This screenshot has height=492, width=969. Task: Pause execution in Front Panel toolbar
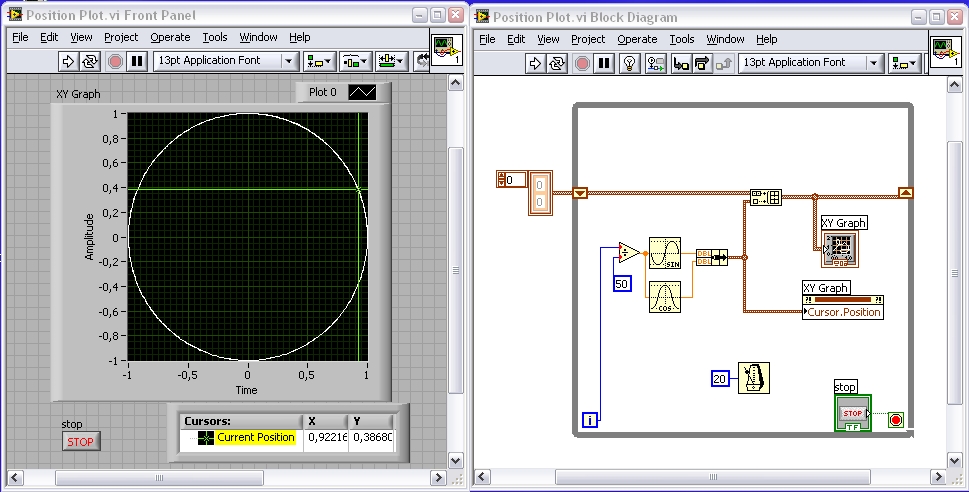click(137, 62)
